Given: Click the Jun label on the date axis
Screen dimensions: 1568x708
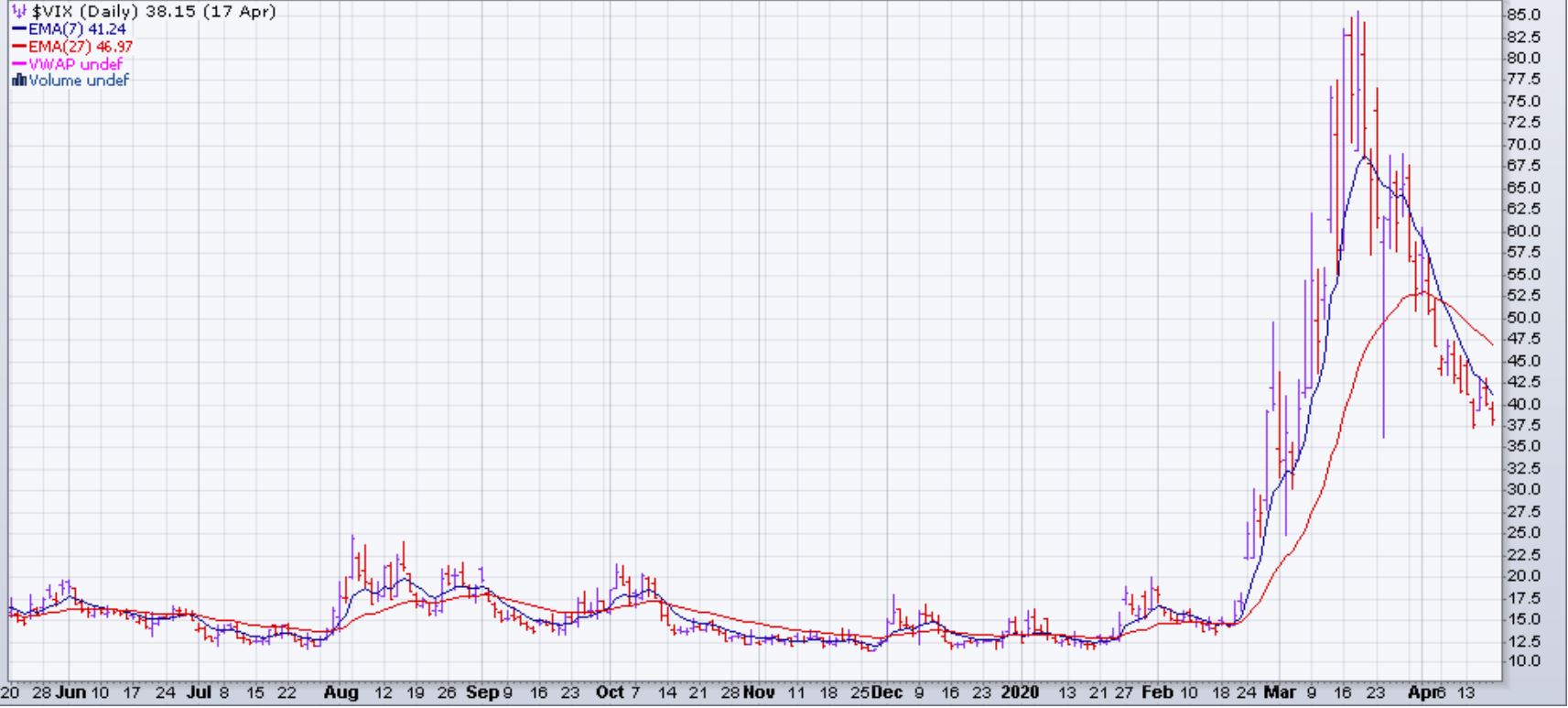Looking at the screenshot, I should point(70,692).
